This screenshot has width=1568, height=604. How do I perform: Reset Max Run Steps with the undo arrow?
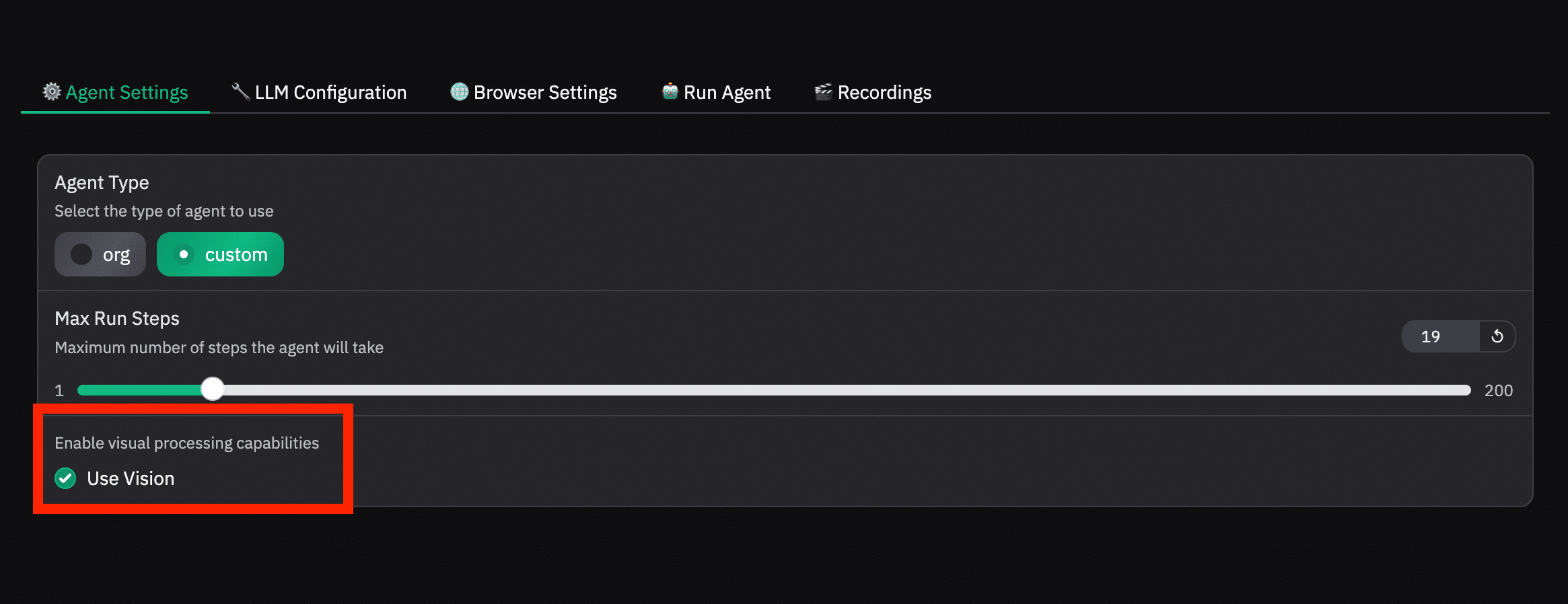(1497, 336)
